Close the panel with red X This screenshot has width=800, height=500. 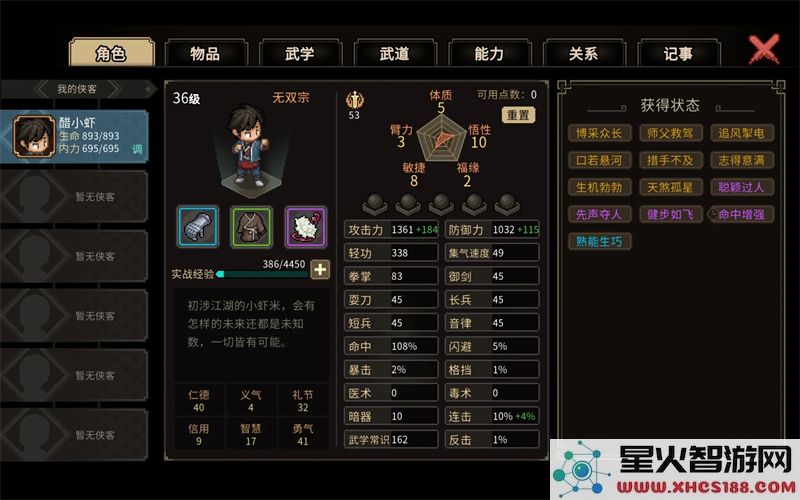pos(764,49)
